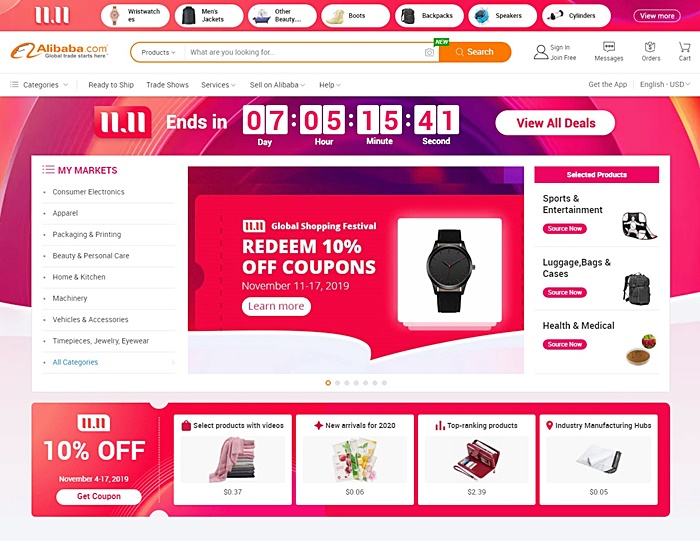Click the Alibaba.com logo
Viewport: 700px width, 541px height.
click(59, 51)
